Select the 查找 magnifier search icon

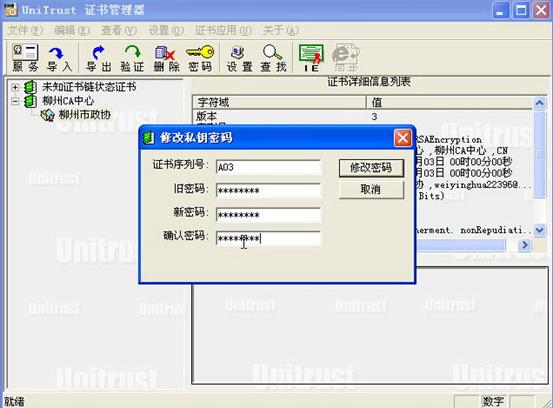[x=273, y=58]
